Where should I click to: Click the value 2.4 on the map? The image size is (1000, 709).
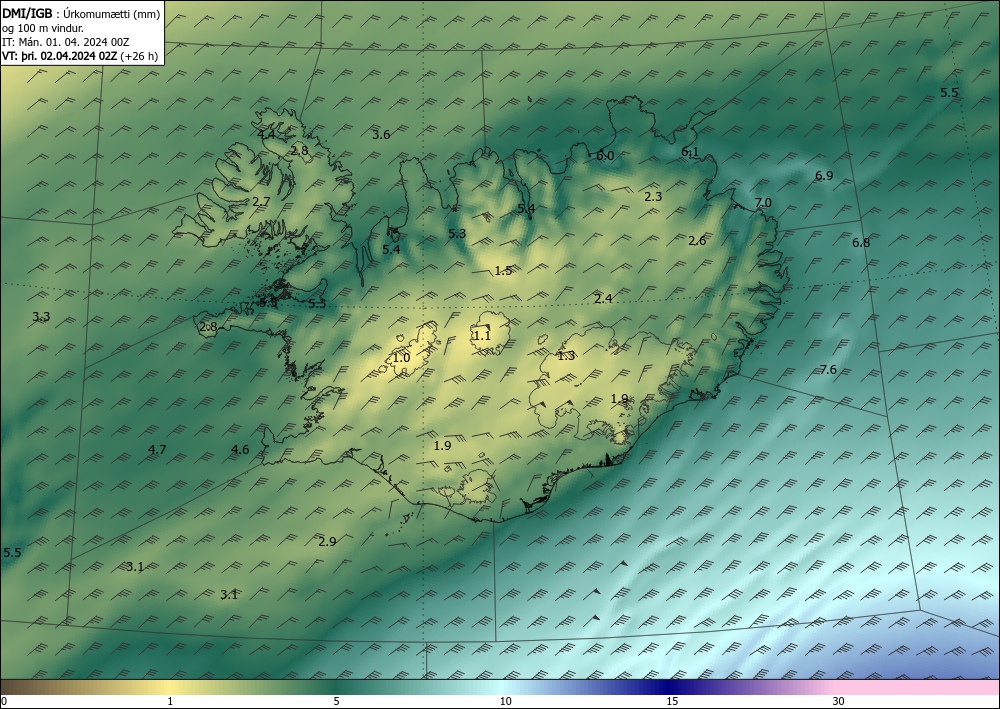coord(603,298)
